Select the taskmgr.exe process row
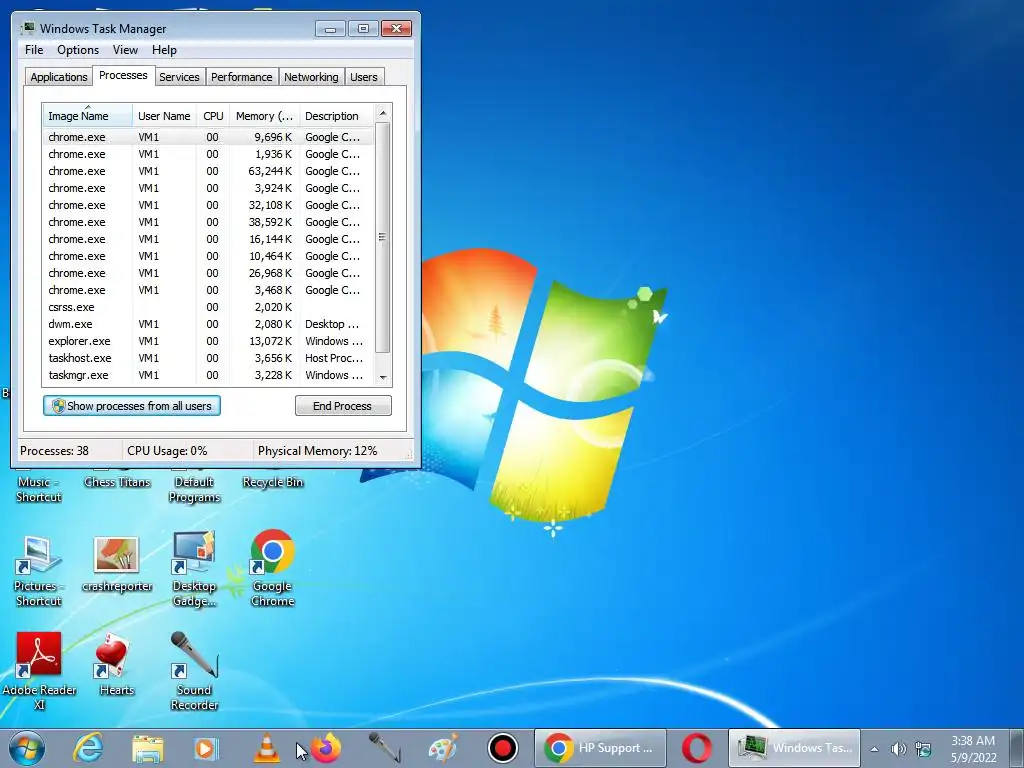 click(x=208, y=375)
